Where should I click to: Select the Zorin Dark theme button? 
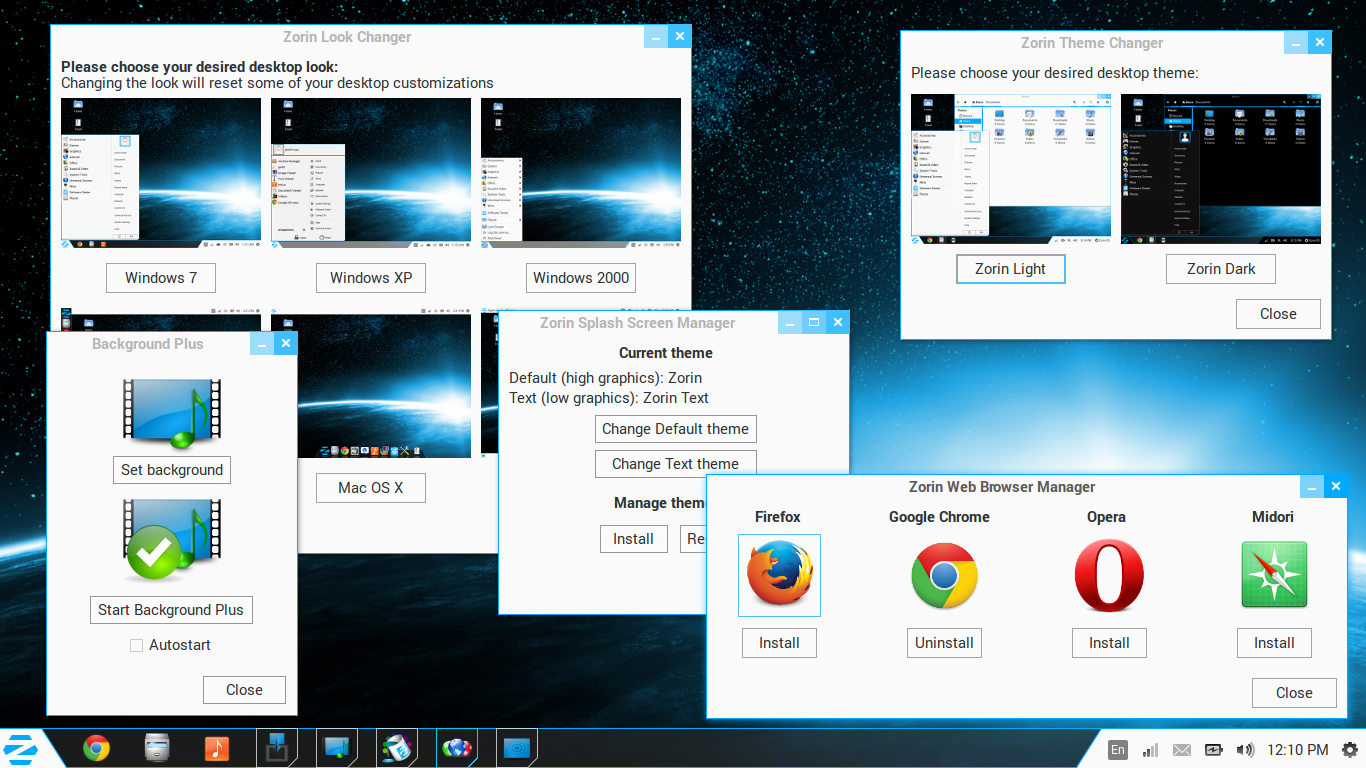(x=1221, y=269)
